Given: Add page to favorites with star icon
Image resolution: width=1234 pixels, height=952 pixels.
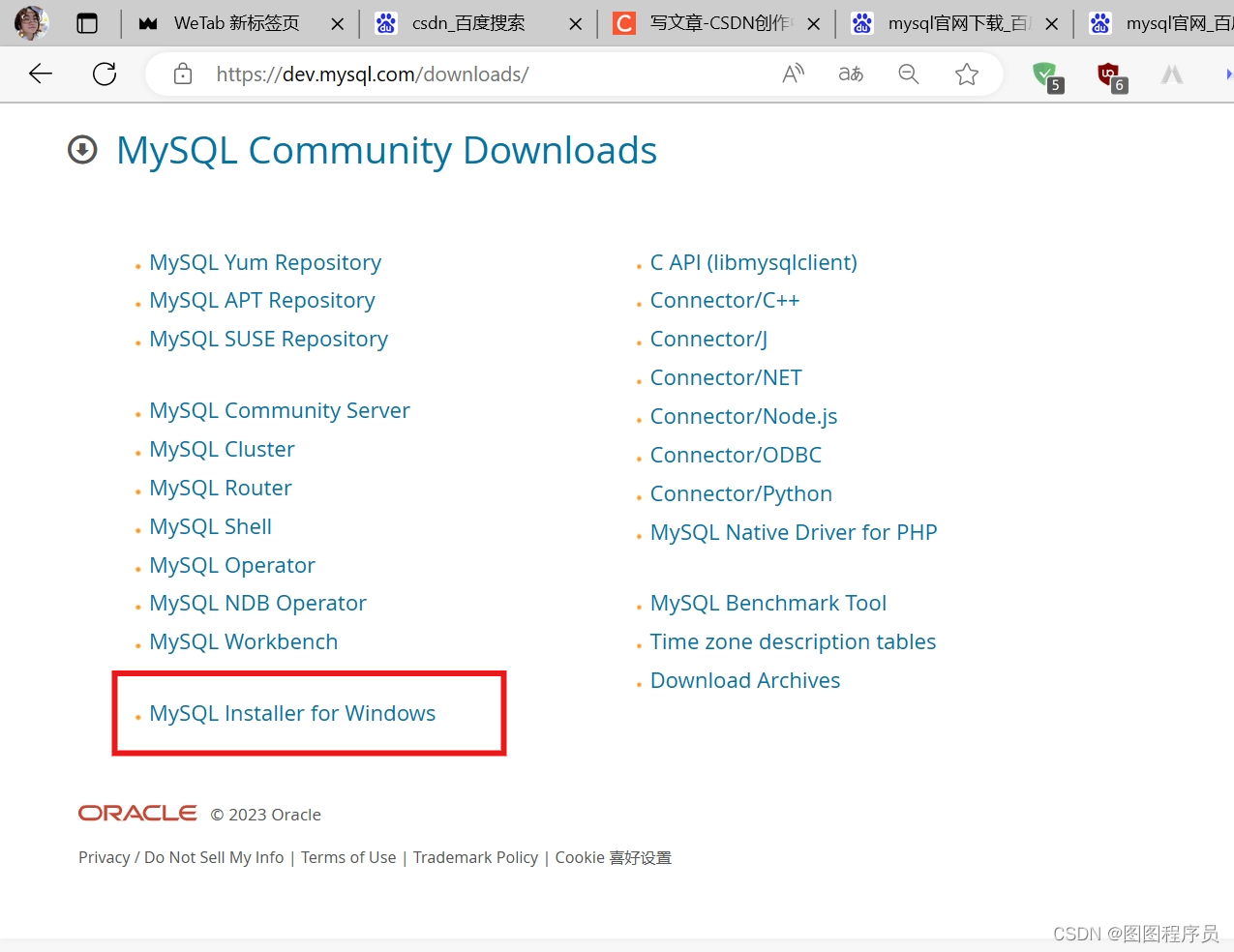Looking at the screenshot, I should [x=966, y=74].
